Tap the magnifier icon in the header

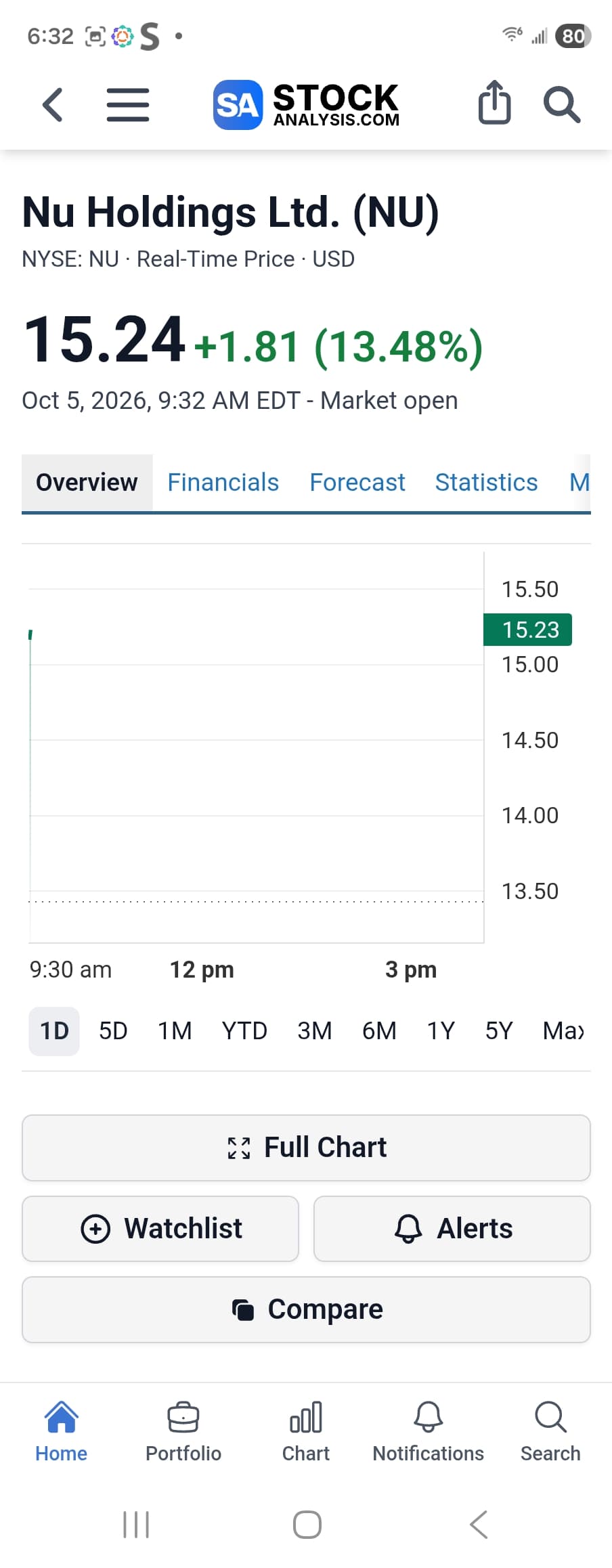(561, 105)
